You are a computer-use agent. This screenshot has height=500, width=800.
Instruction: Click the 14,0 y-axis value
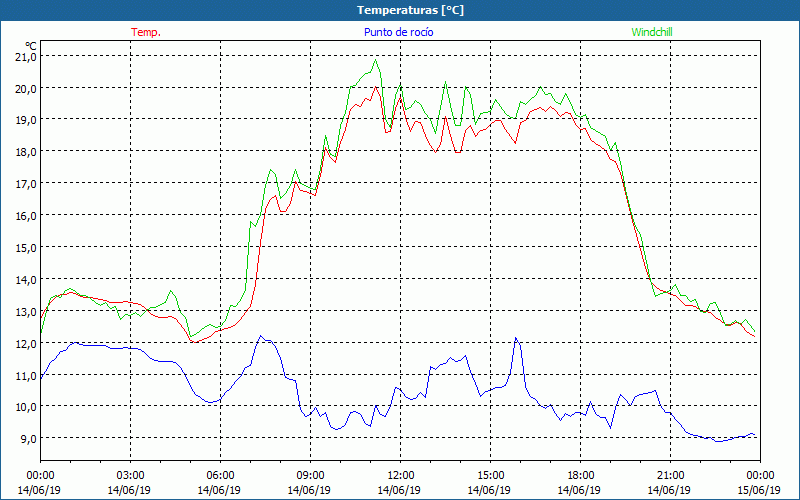26,280
